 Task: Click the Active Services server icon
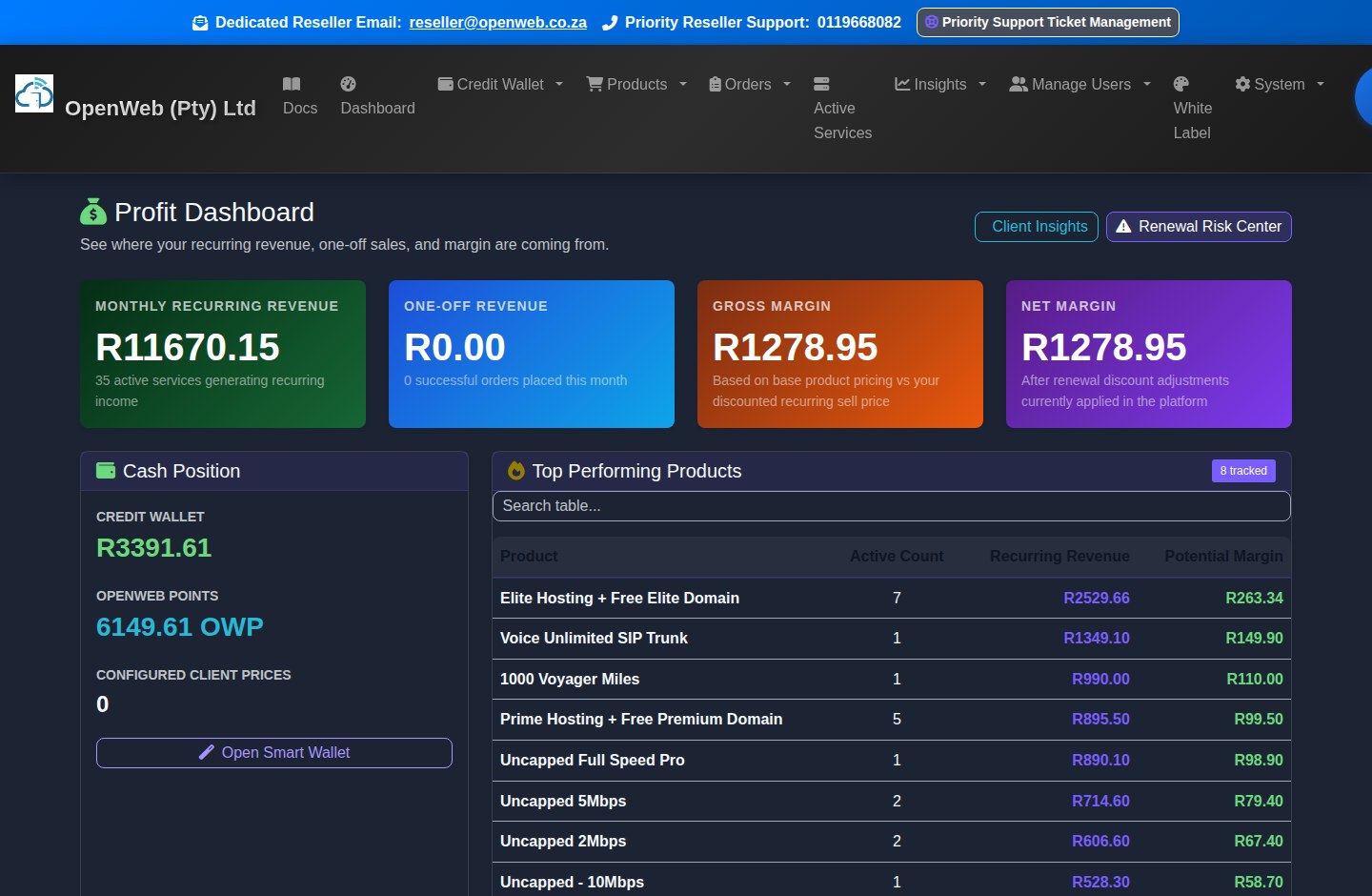821,84
